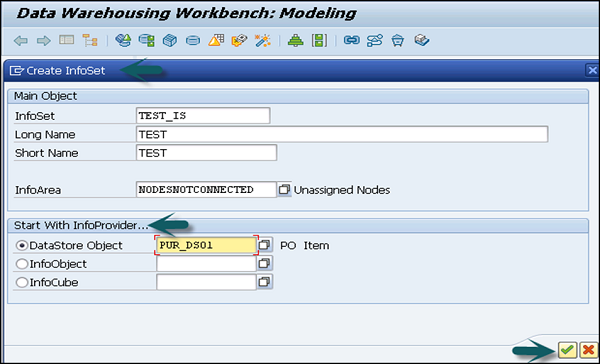Click the InfoCube cube toolbar icon
The width and height of the screenshot is (600, 364).
[x=170, y=40]
